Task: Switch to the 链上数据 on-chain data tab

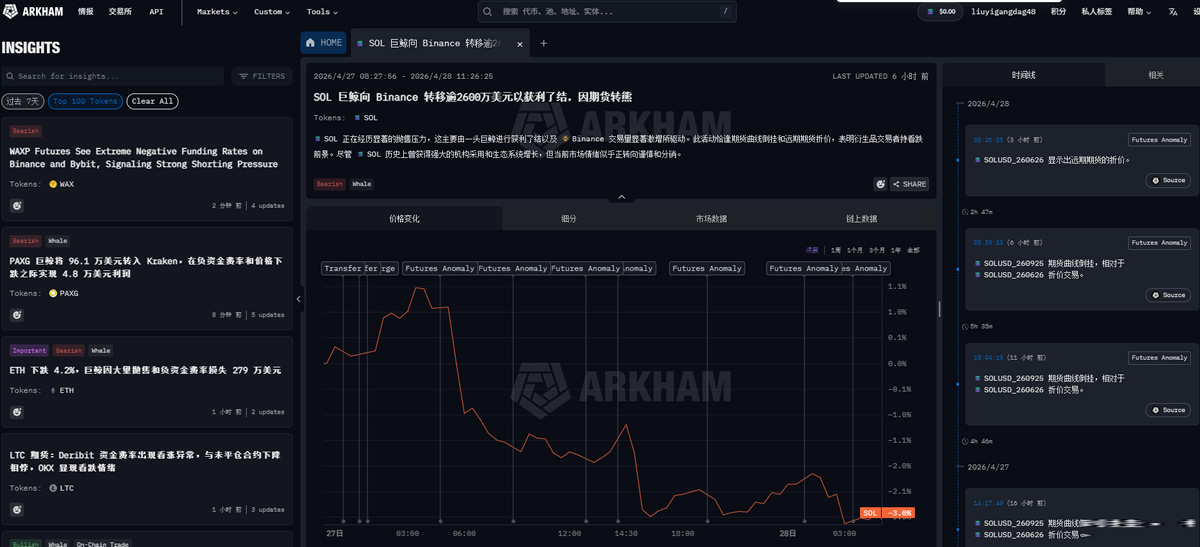Action: point(861,218)
